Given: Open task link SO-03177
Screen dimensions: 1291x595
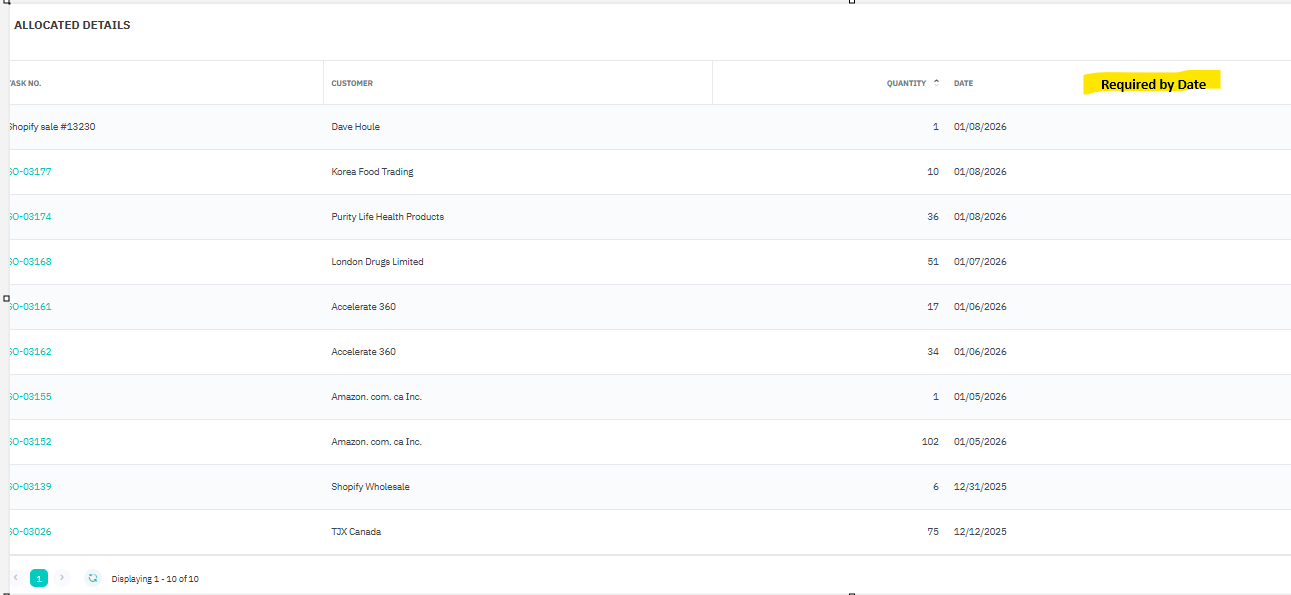Looking at the screenshot, I should tap(30, 172).
